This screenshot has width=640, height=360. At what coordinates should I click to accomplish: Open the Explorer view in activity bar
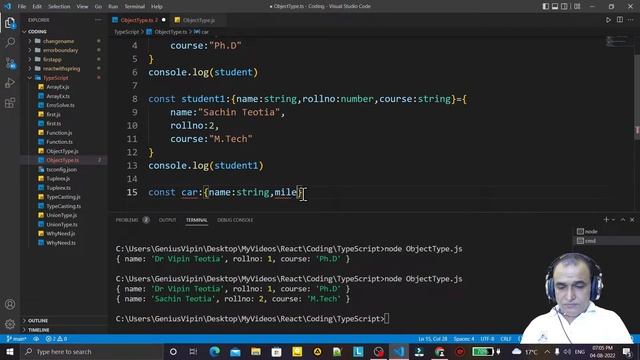pyautogui.click(x=10, y=23)
